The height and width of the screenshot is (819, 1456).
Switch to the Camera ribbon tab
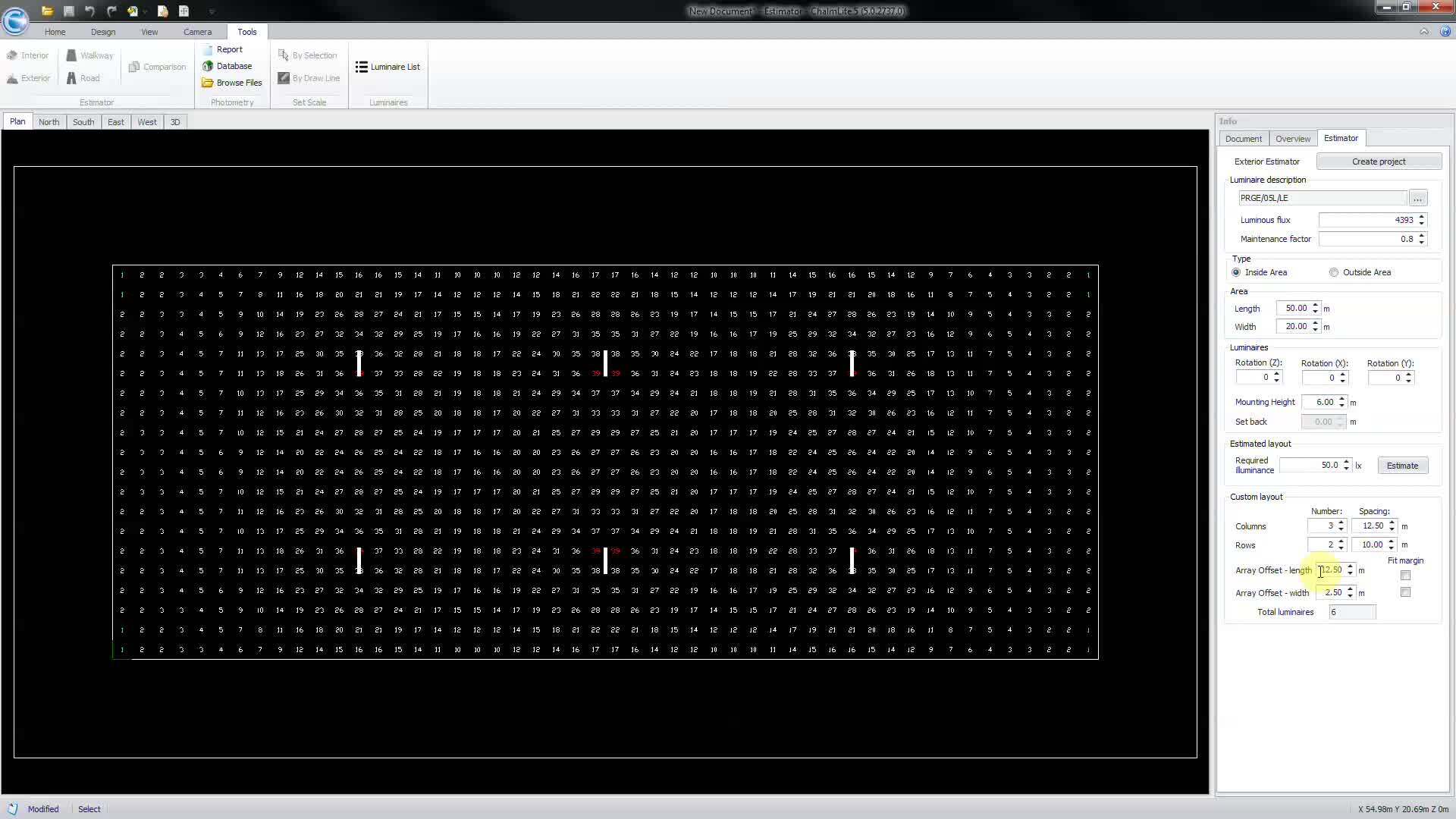[x=197, y=32]
